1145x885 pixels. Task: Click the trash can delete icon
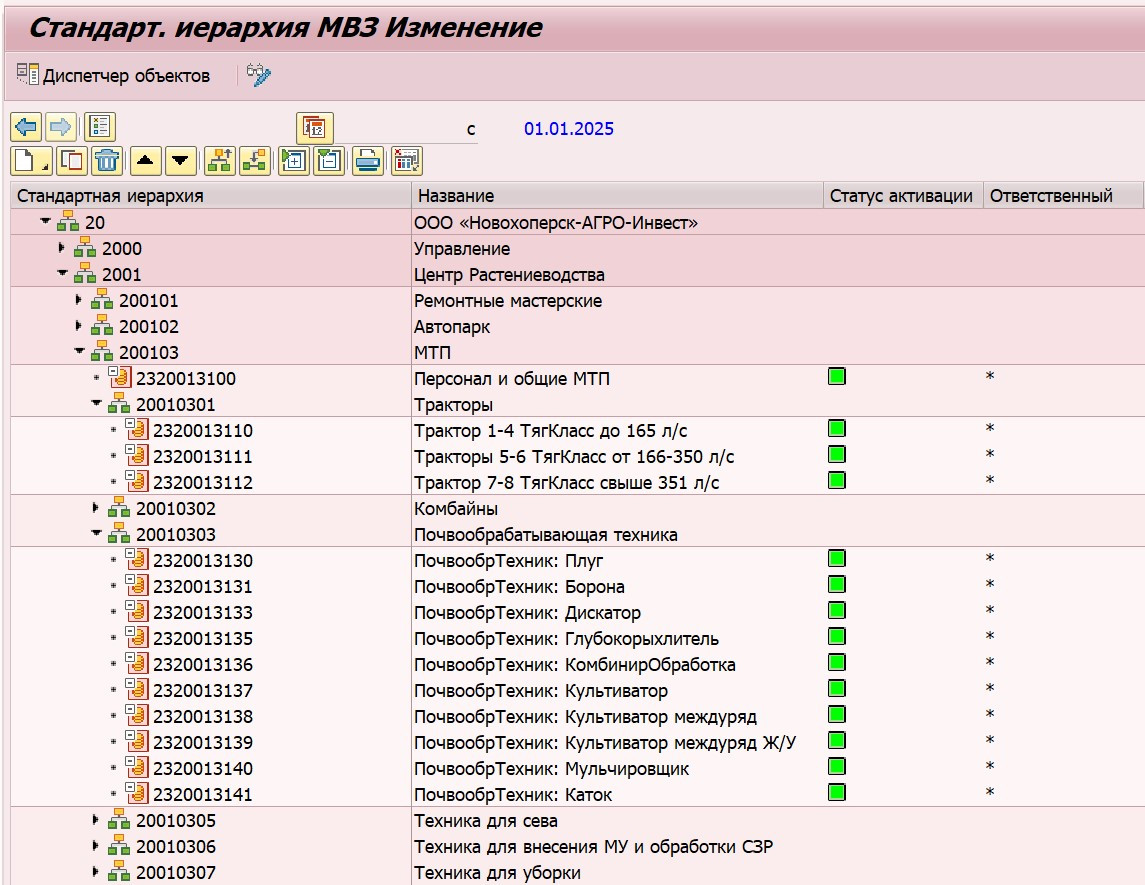coord(107,160)
